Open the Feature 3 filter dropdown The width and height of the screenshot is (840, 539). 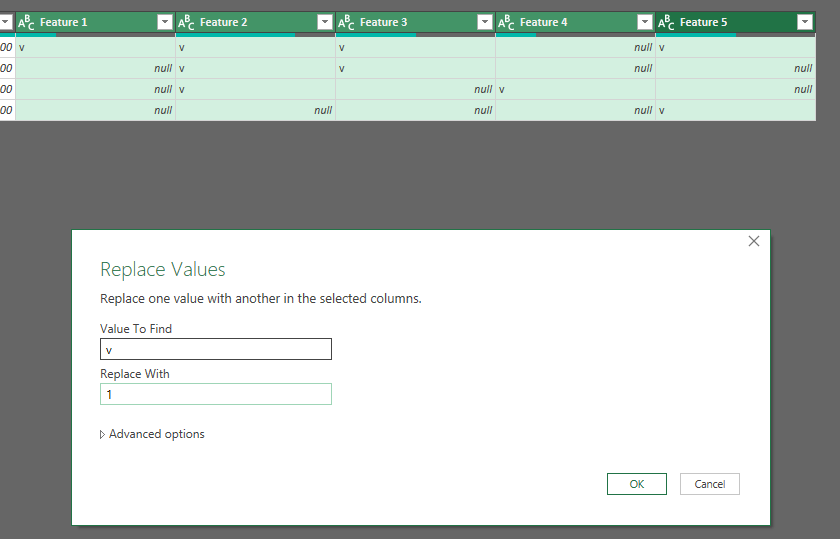coord(485,22)
